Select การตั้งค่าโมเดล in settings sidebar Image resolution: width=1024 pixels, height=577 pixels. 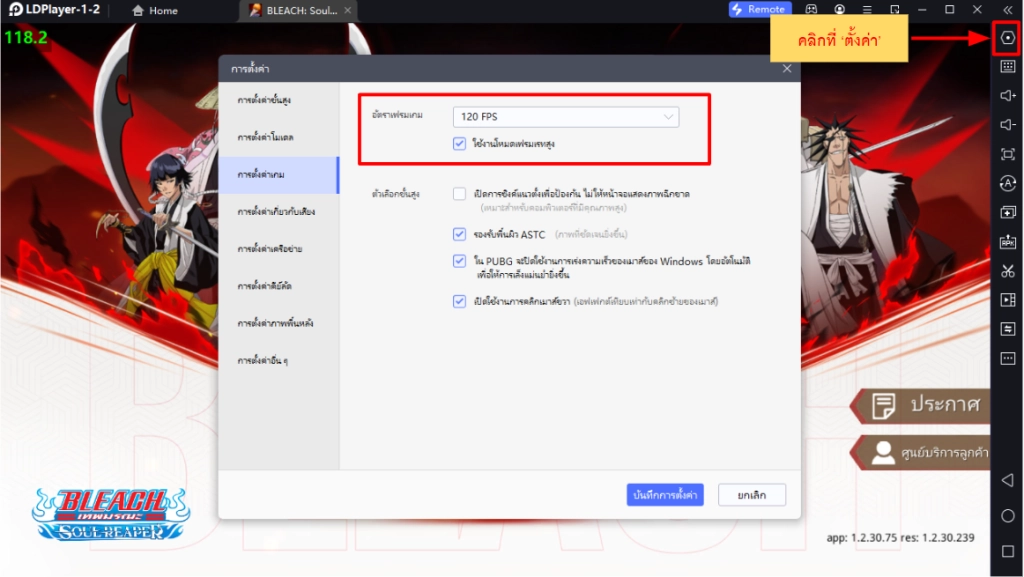click(x=279, y=137)
